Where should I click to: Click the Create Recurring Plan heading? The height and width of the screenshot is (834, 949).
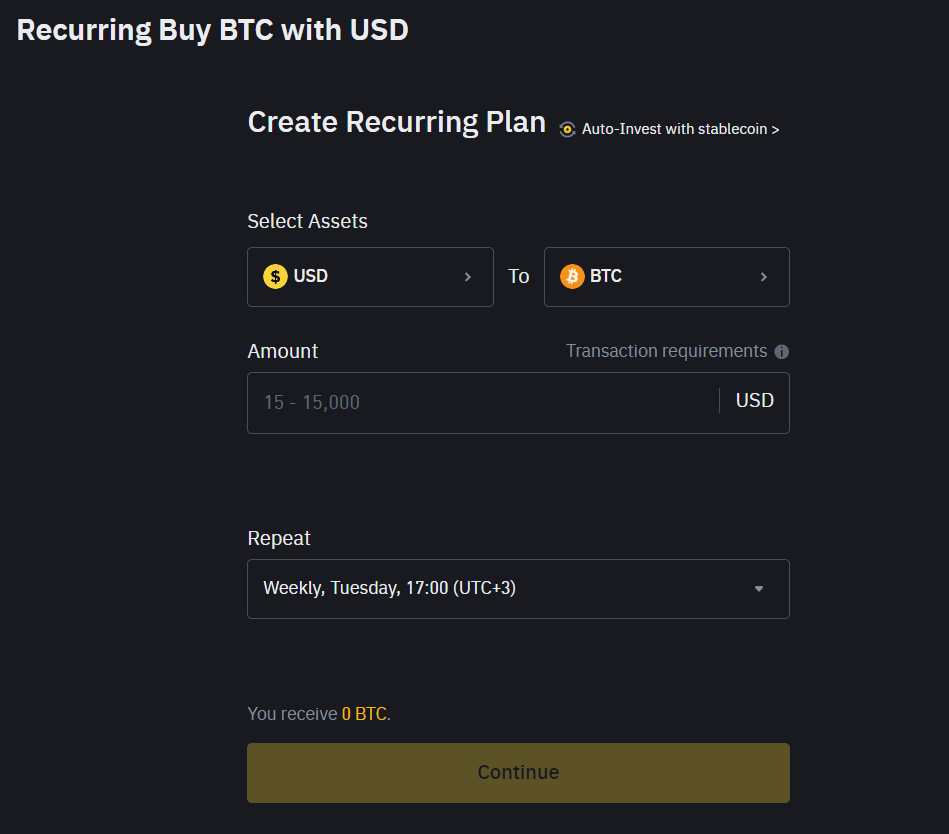pos(396,122)
